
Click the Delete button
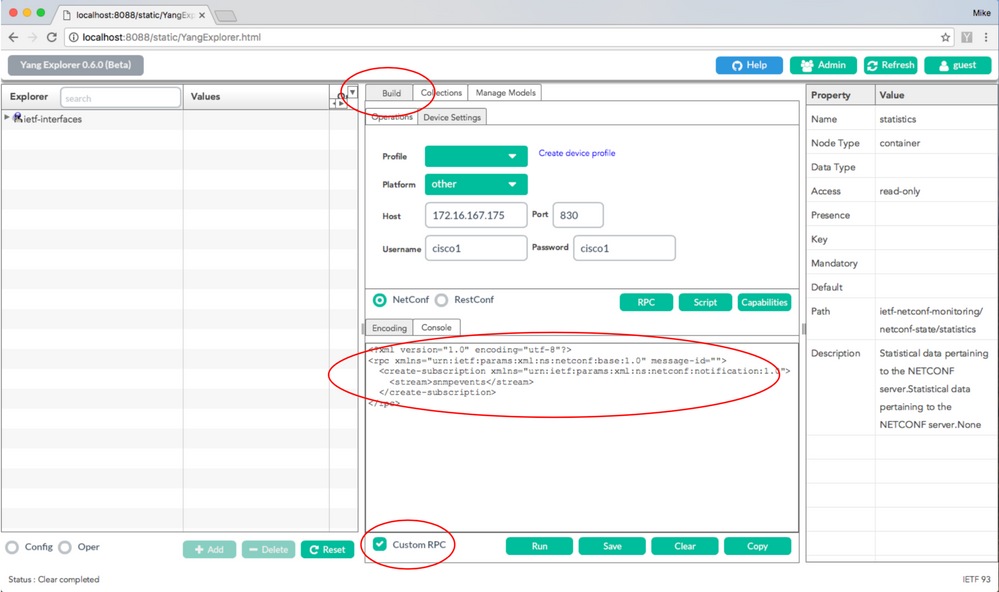(268, 549)
